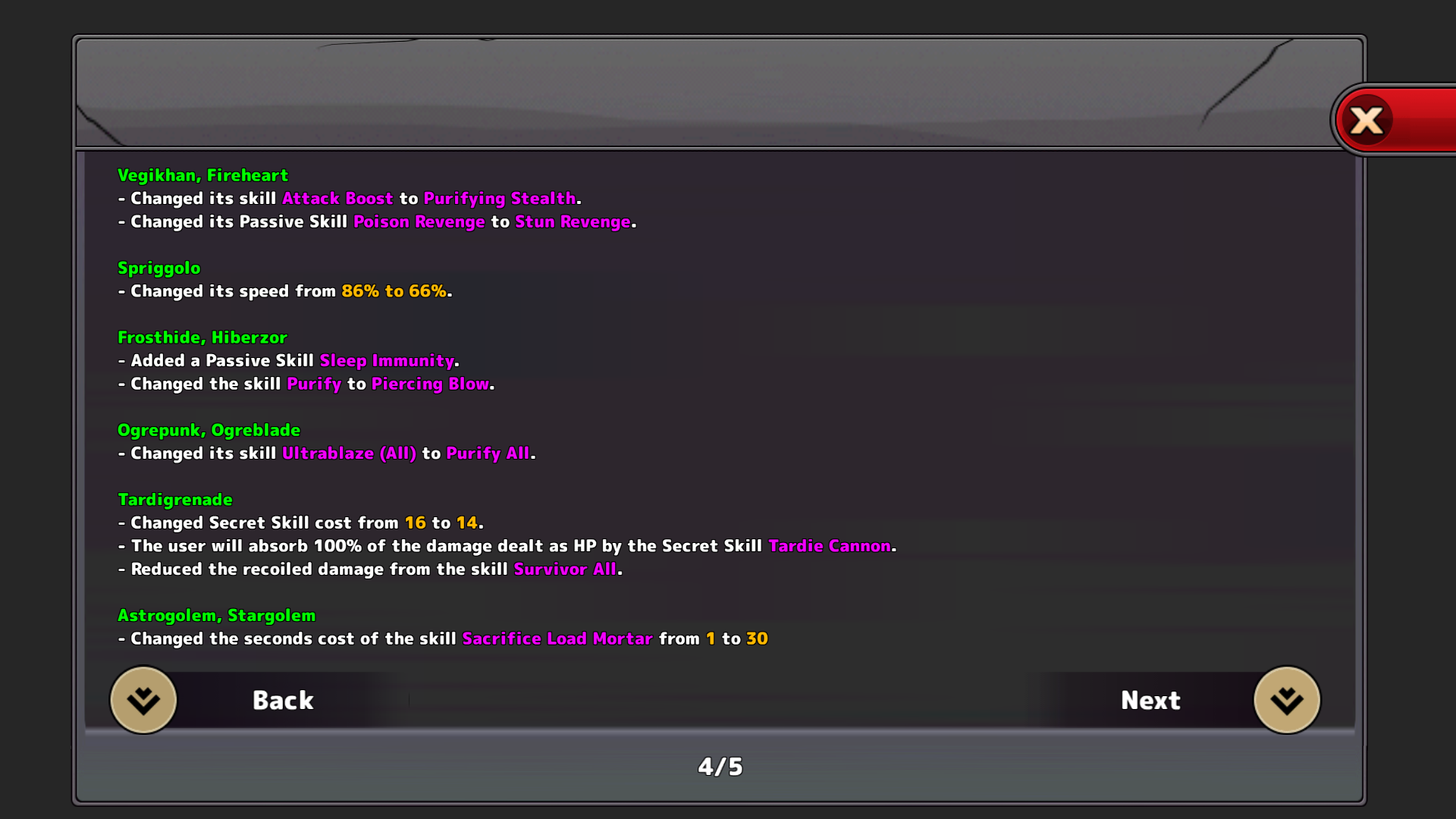Select the Ogrepunk, Ogreblade heading

tap(209, 431)
